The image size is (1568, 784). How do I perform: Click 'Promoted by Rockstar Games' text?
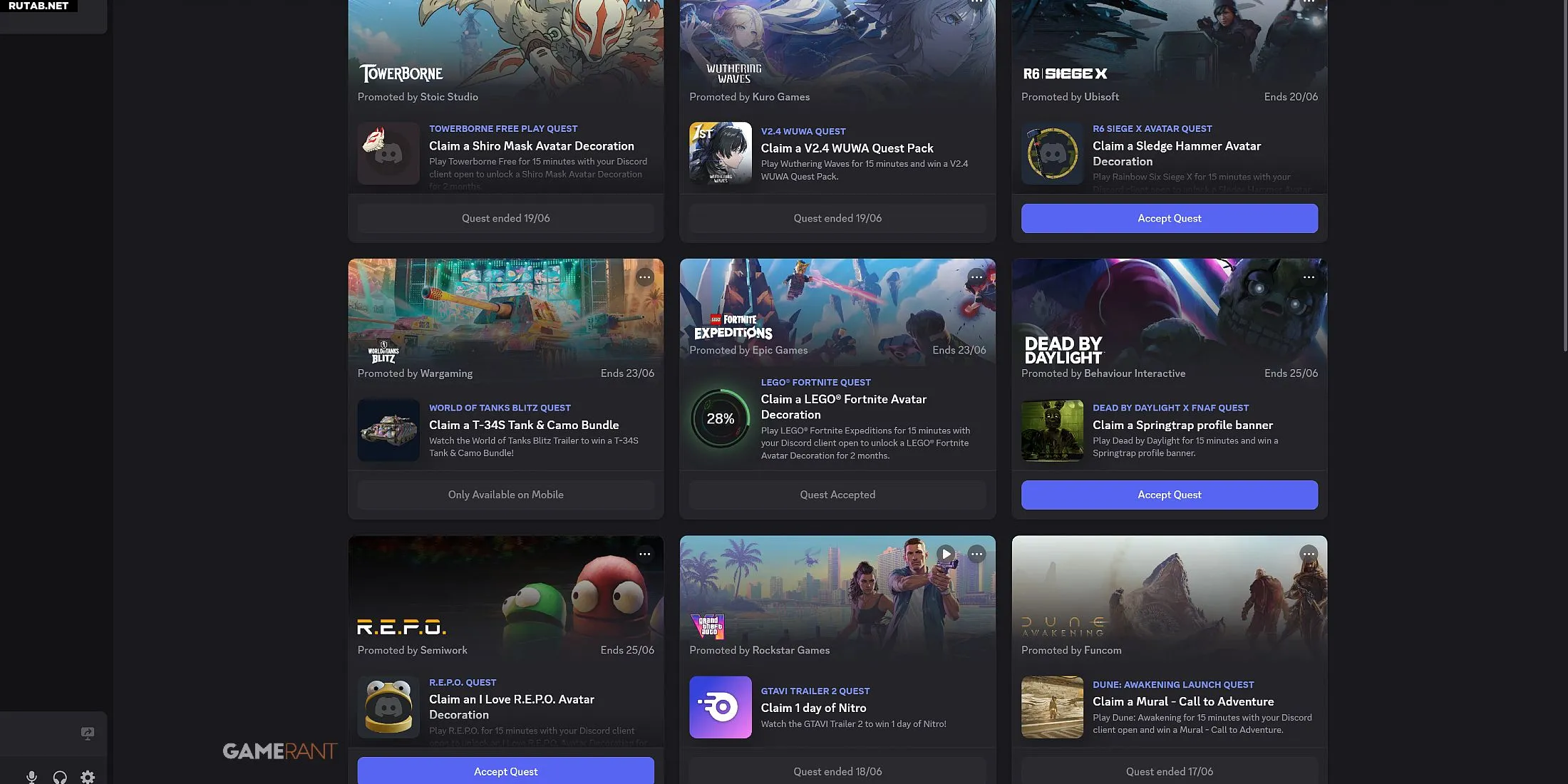(759, 650)
